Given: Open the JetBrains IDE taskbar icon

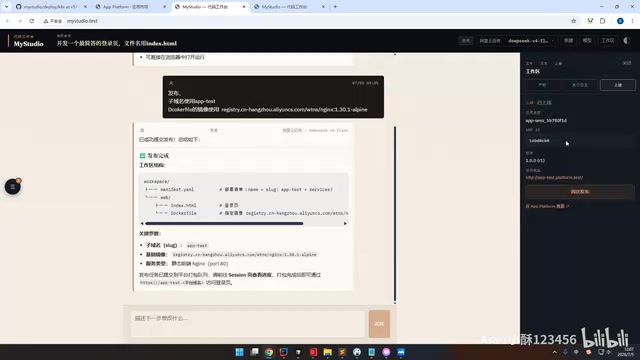Looking at the screenshot, I should pos(284,352).
